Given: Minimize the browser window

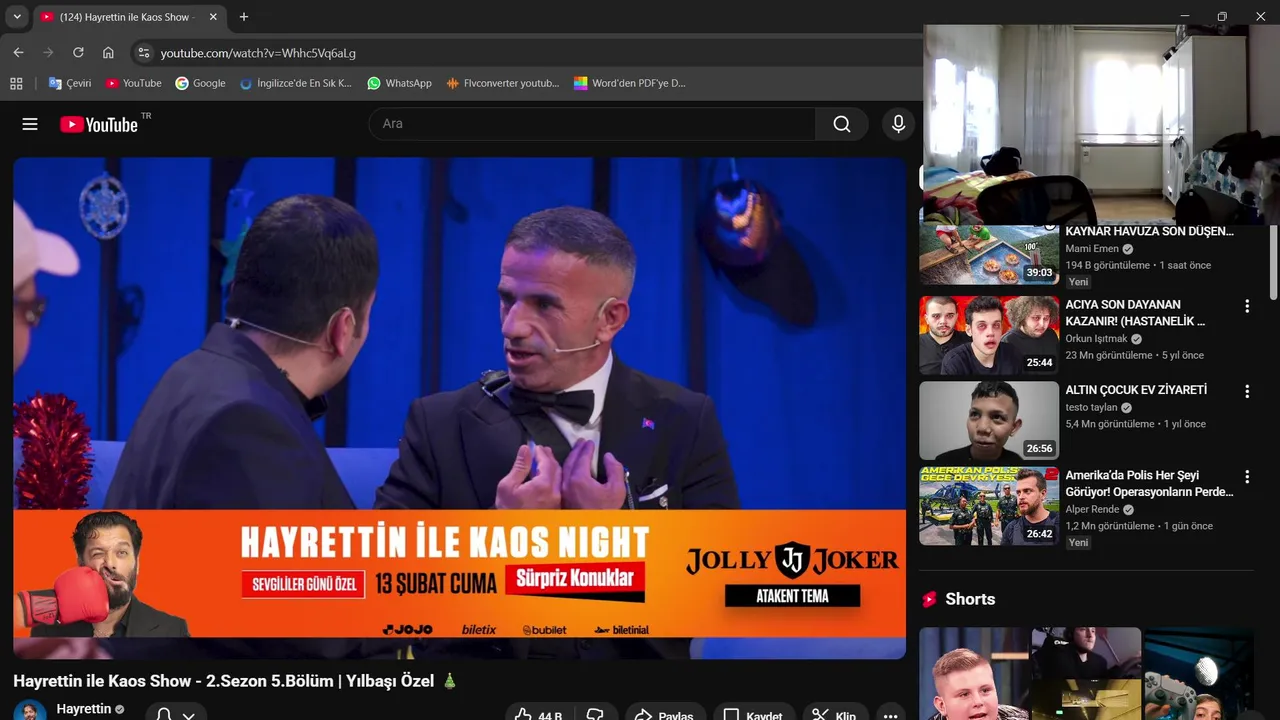Looking at the screenshot, I should coord(1185,16).
